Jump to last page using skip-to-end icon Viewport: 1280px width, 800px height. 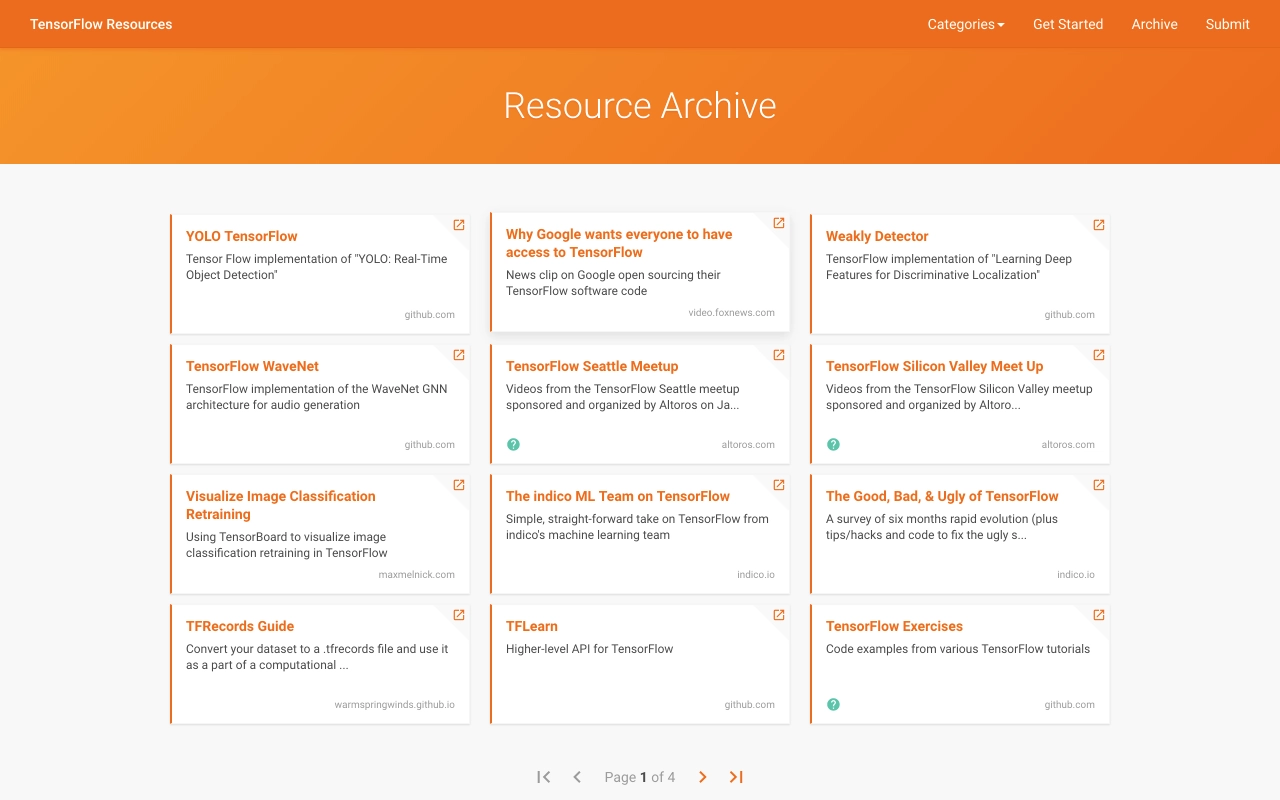click(x=736, y=777)
